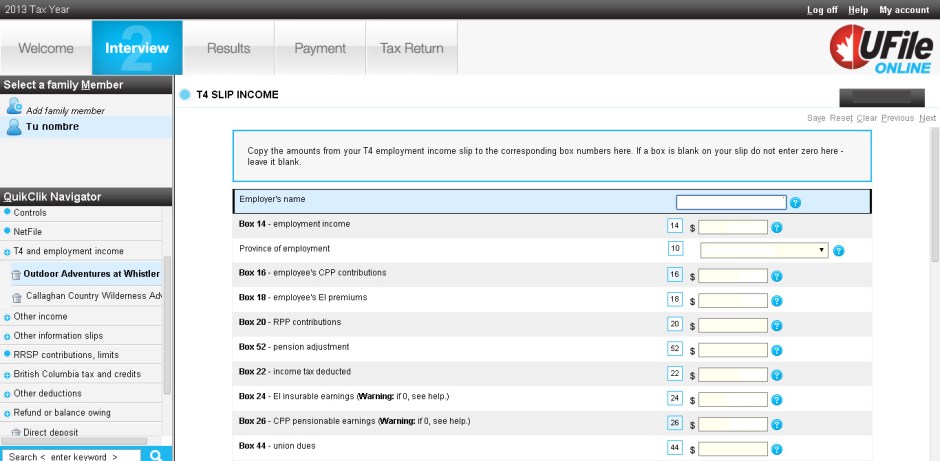Screen dimensions: 940x461
Task: Click the help icon for Box 20 RPP contributions
Action: (x=776, y=325)
